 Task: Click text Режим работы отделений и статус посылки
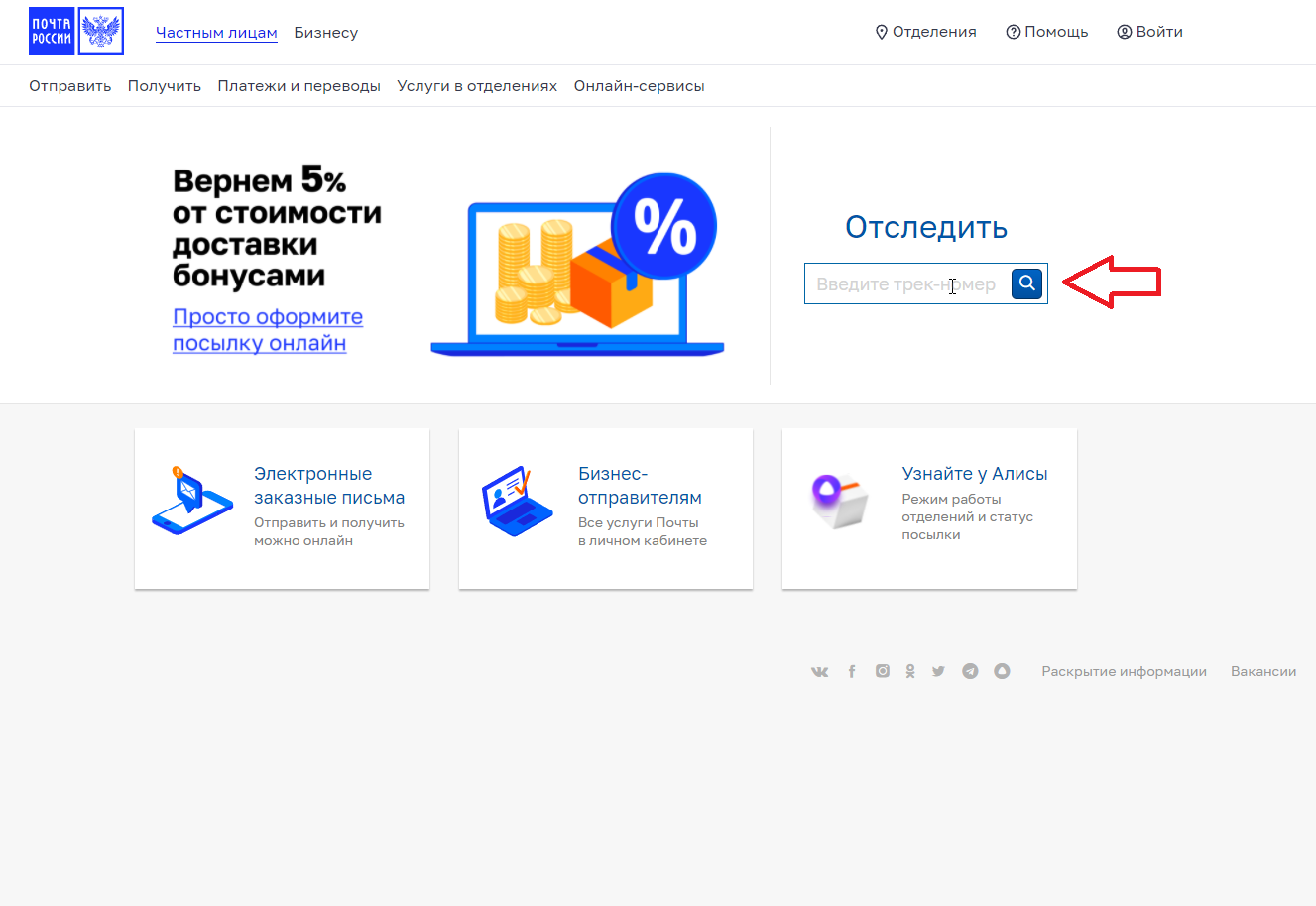coord(967,516)
